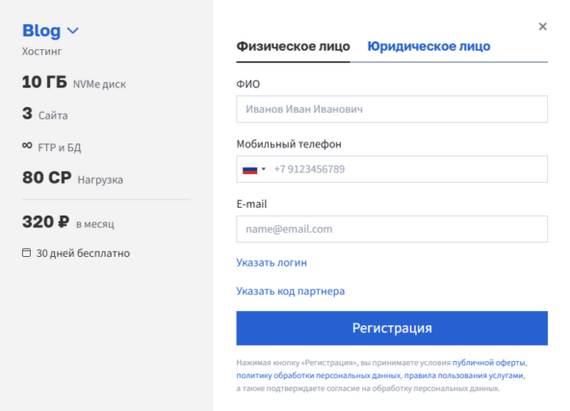
Task: Click the 320 ₽ monthly price
Action: (x=46, y=222)
